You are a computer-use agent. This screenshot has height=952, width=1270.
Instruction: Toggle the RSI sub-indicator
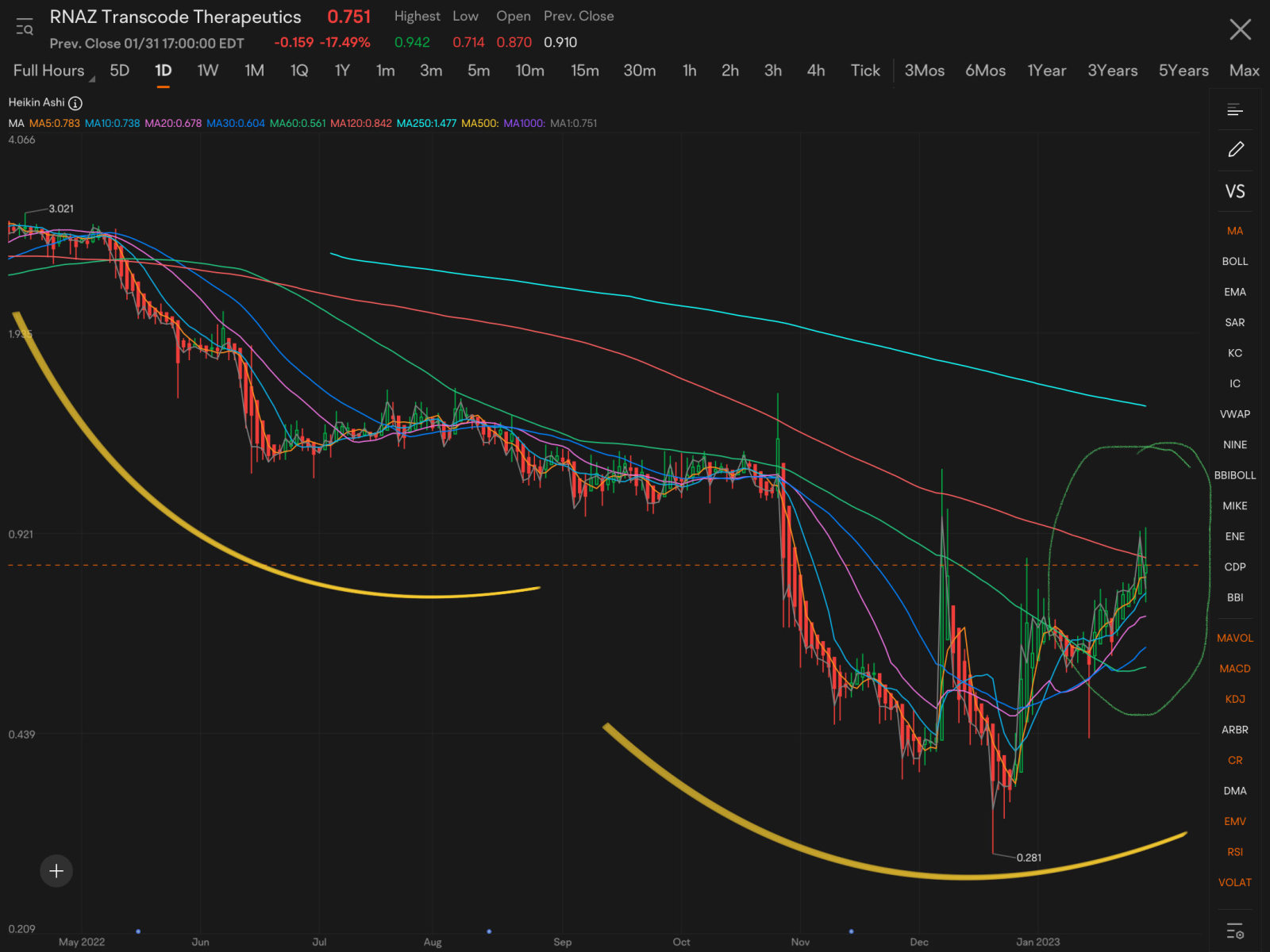(x=1235, y=852)
